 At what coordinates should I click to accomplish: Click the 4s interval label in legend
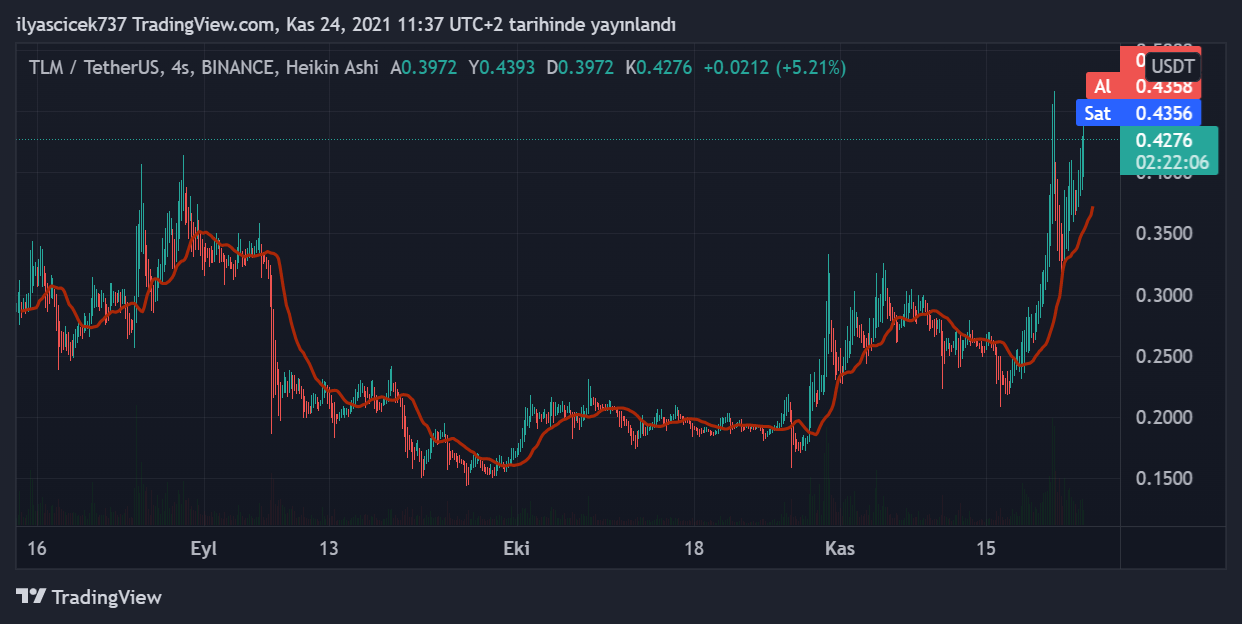182,68
